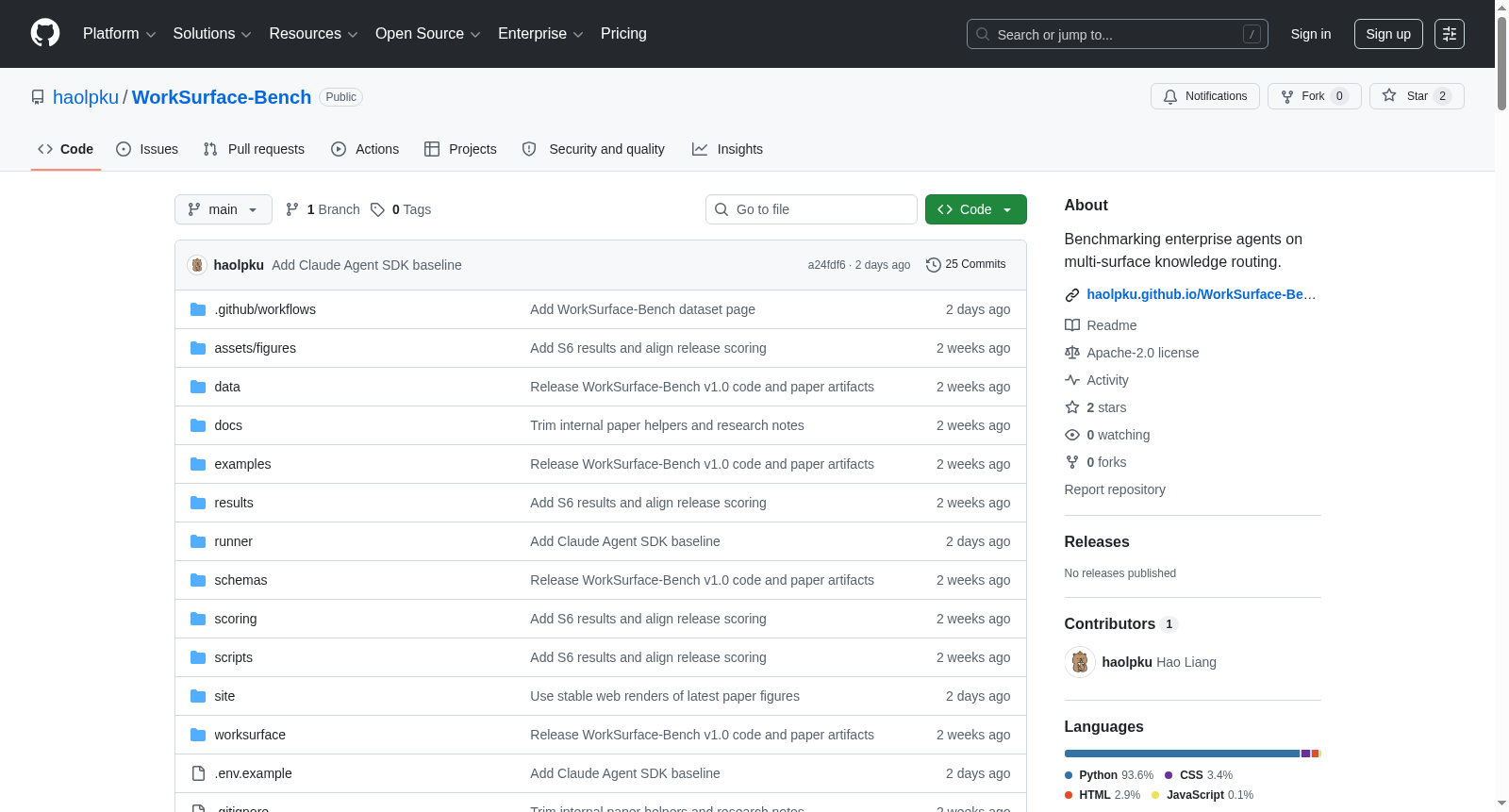The width and height of the screenshot is (1509, 812).
Task: Click the examples folder icon
Action: 198,464
